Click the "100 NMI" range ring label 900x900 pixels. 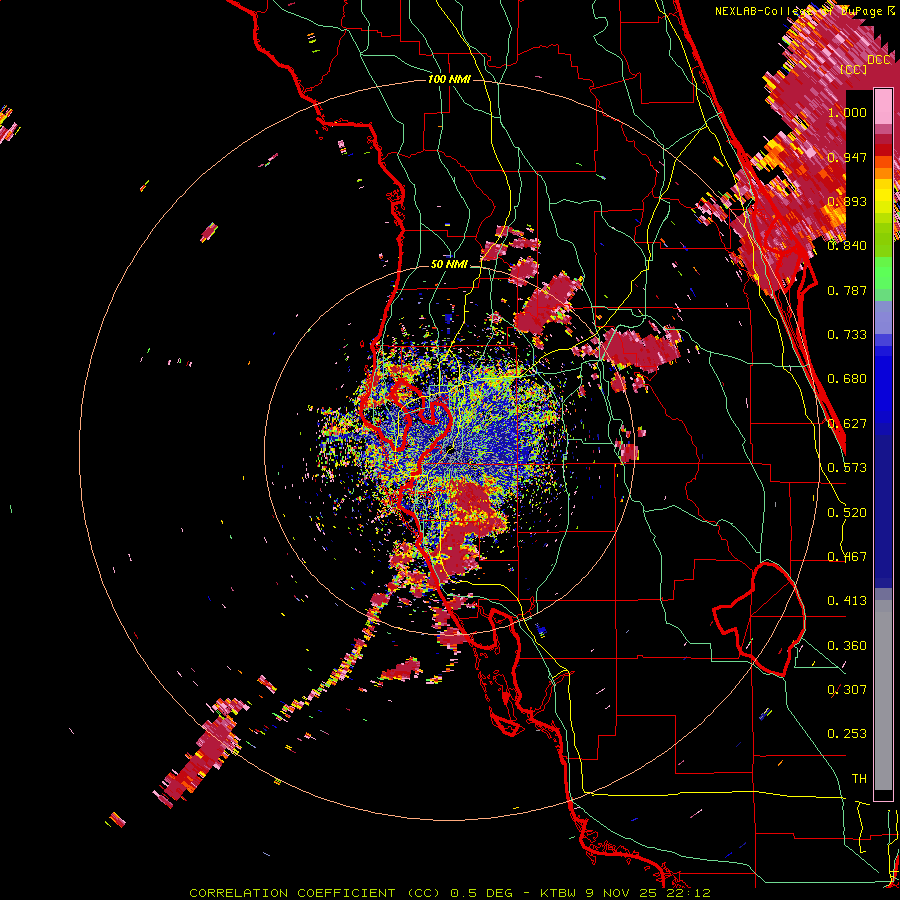coord(449,79)
